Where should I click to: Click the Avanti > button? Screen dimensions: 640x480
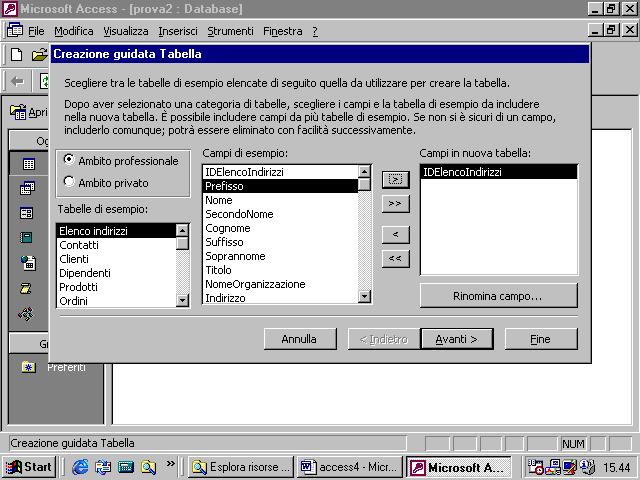[457, 339]
